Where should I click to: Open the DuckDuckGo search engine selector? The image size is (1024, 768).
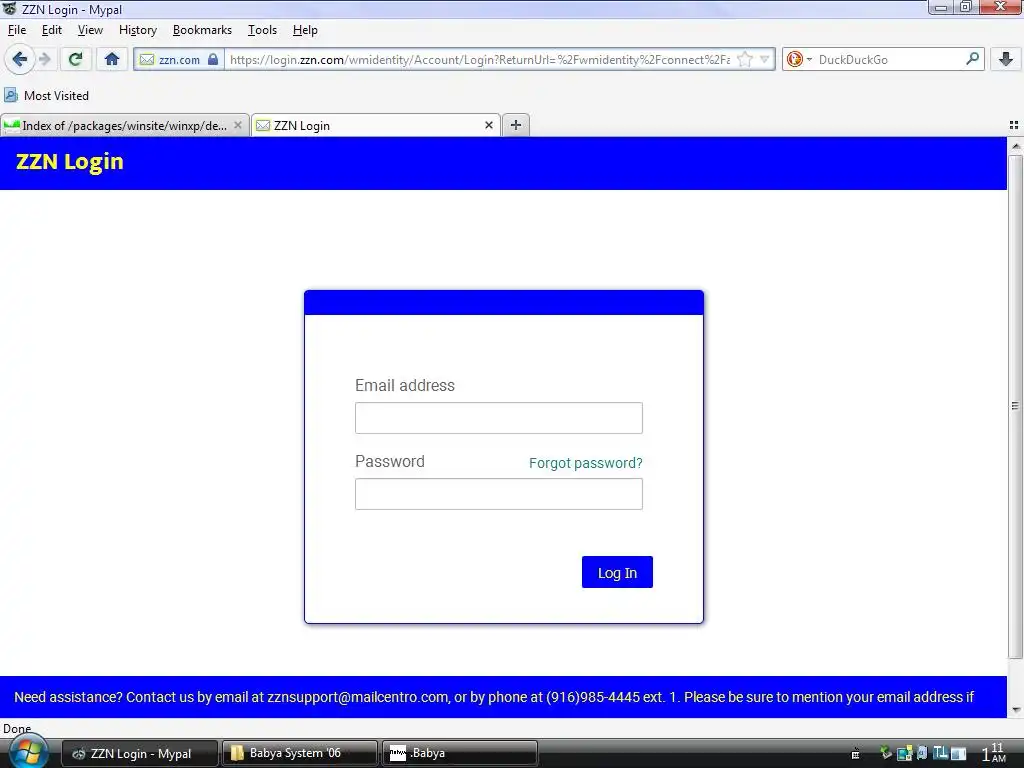click(797, 59)
